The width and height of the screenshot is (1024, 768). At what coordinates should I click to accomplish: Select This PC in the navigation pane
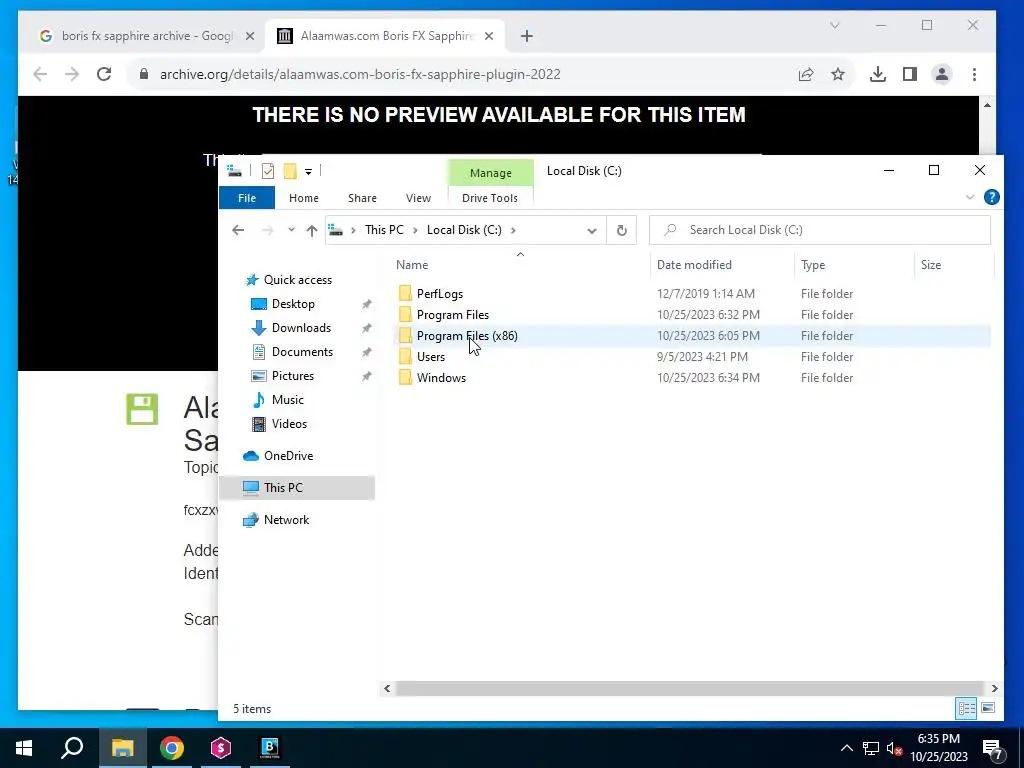pyautogui.click(x=283, y=488)
